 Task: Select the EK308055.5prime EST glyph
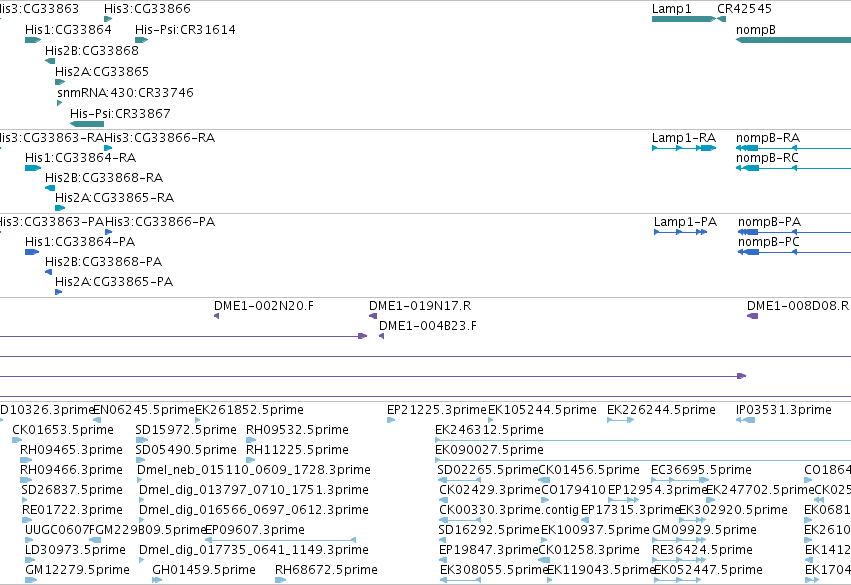point(460,580)
